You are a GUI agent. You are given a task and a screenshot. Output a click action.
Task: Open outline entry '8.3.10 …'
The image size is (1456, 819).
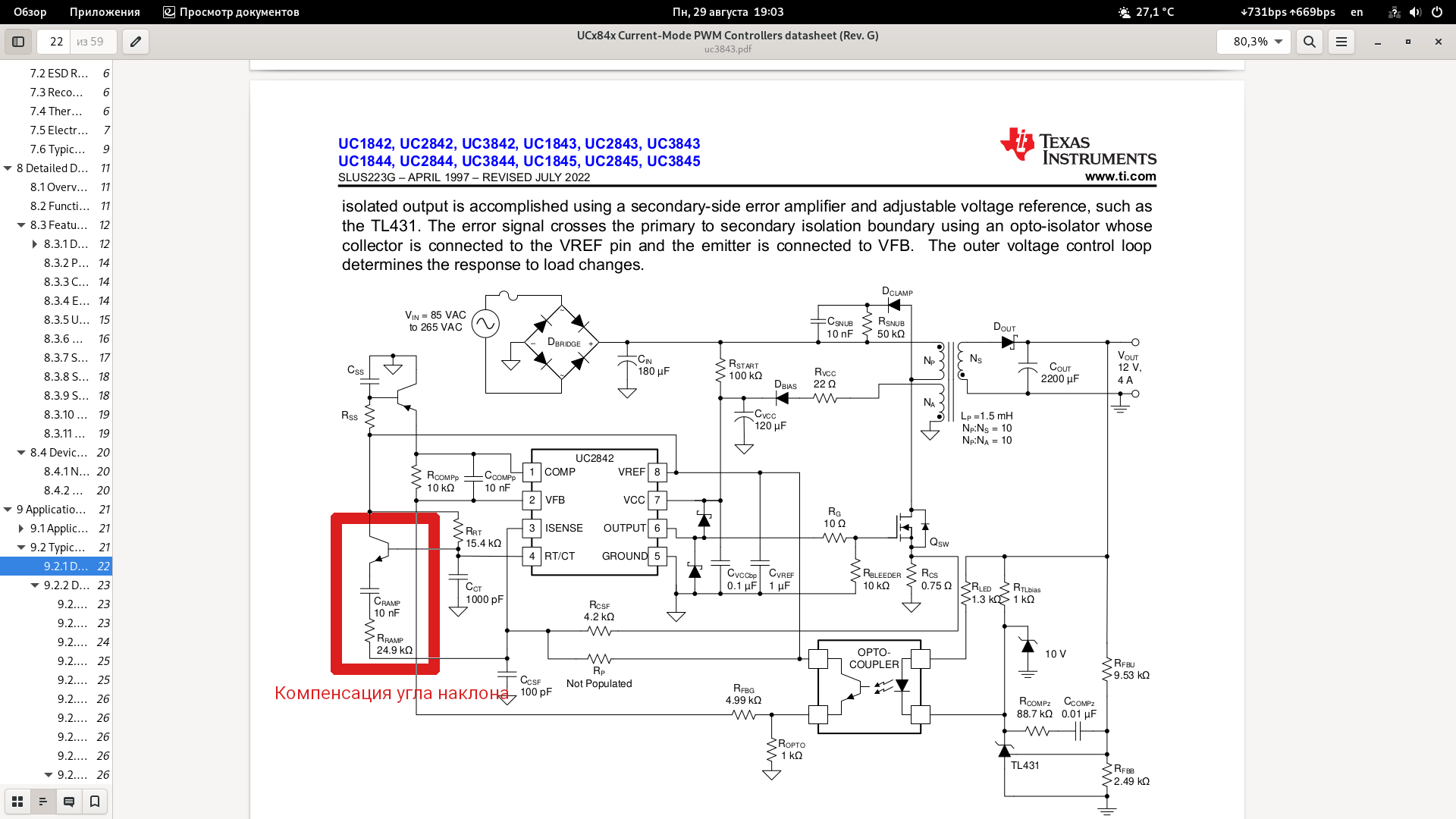[x=56, y=415]
